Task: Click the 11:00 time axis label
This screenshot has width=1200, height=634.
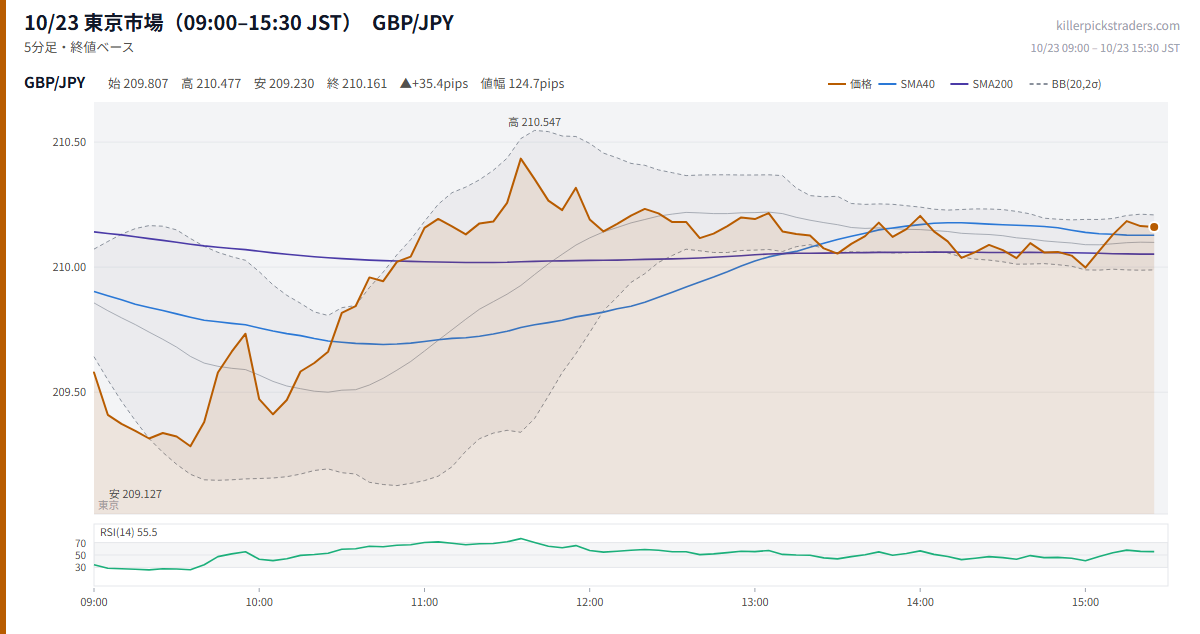Action: tap(424, 602)
